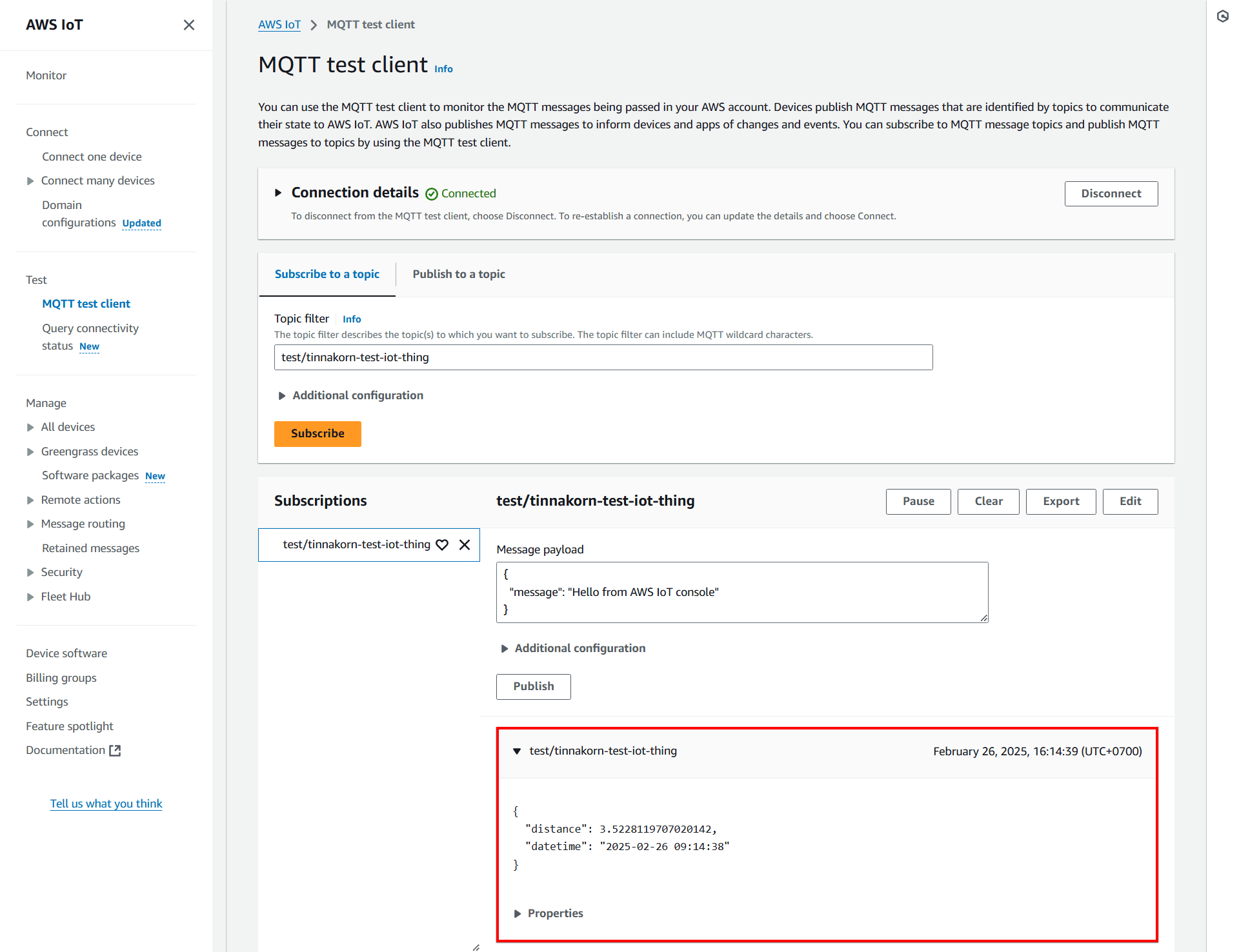Pause the subscription message feed

tap(918, 502)
